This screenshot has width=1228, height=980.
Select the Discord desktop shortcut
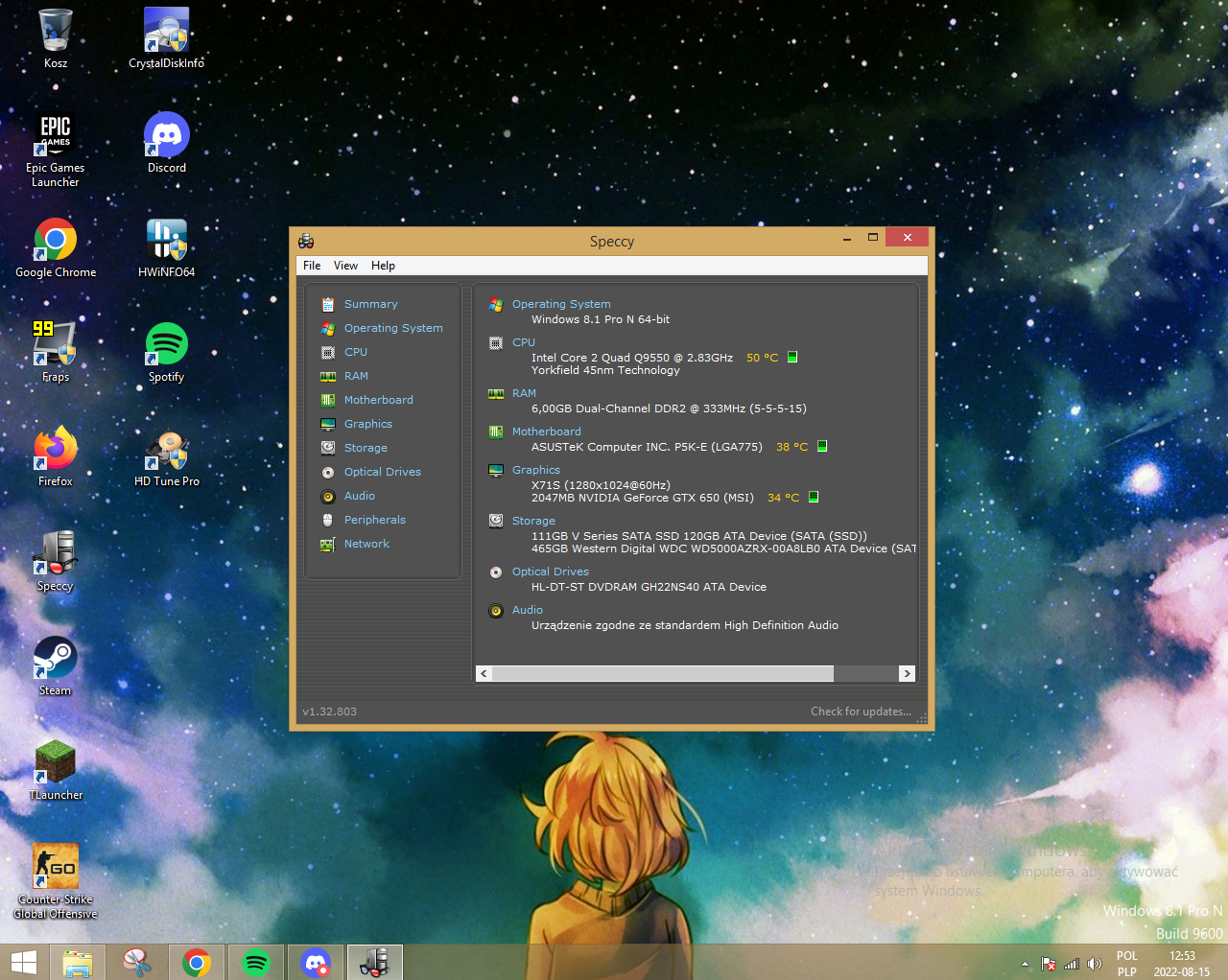pyautogui.click(x=167, y=144)
